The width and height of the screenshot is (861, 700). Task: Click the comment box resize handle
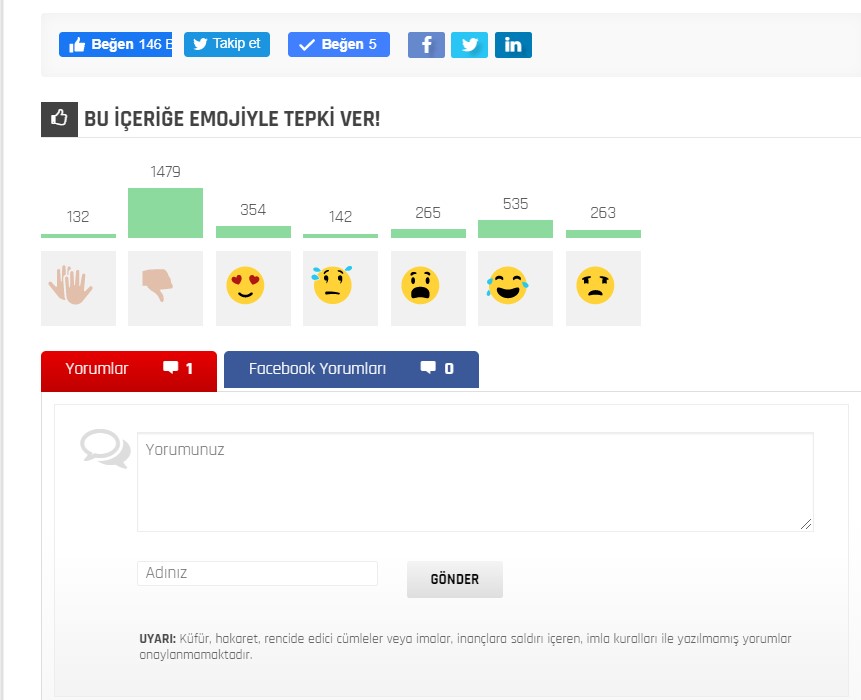click(806, 524)
